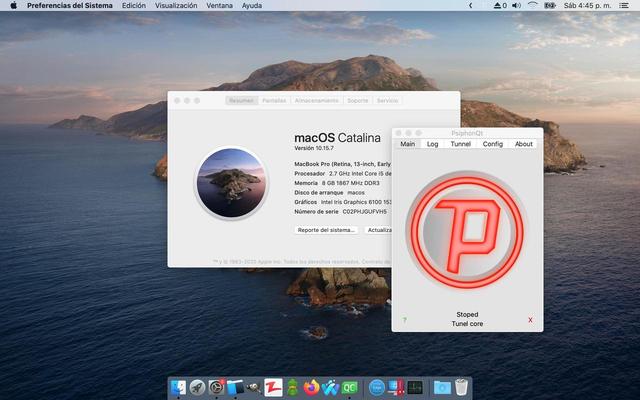Screen dimensions: 640x400
Task: Open the red Z app in dock
Action: point(273,387)
